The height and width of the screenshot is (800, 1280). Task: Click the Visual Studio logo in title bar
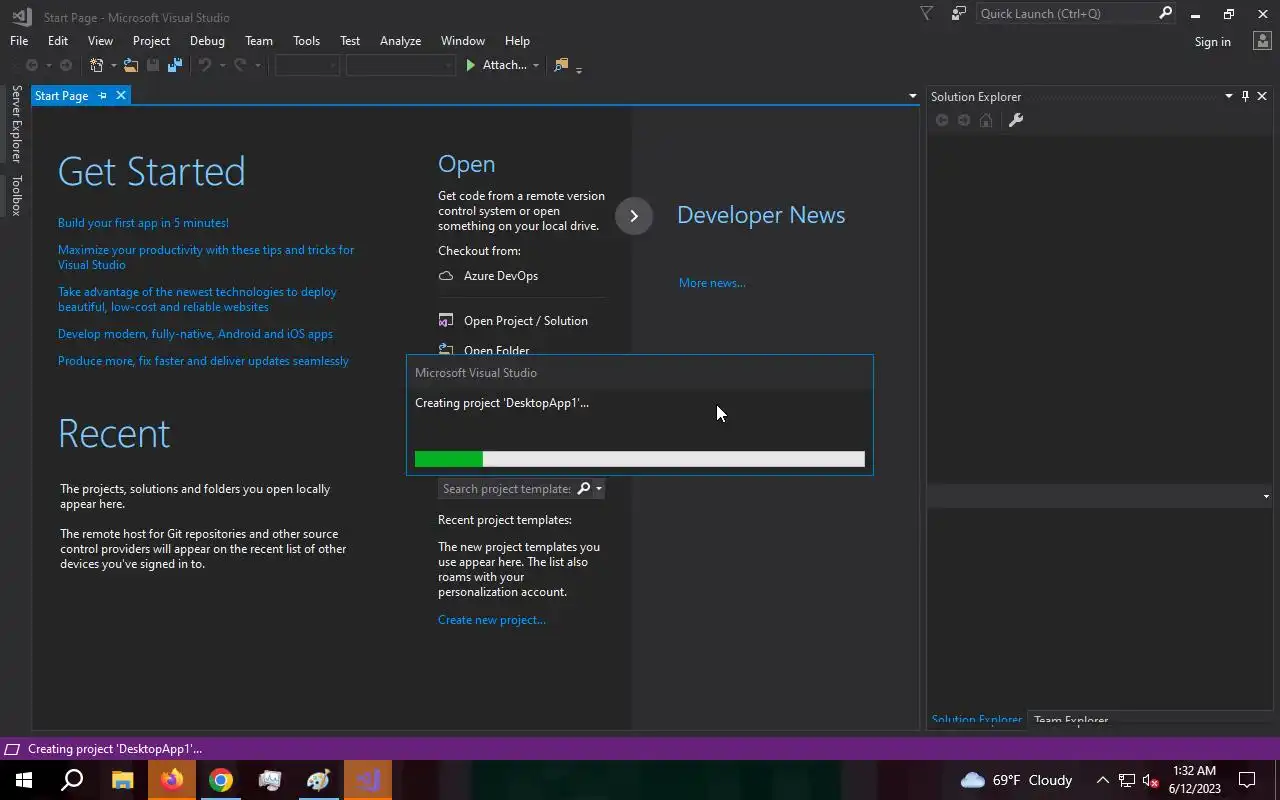coord(21,15)
